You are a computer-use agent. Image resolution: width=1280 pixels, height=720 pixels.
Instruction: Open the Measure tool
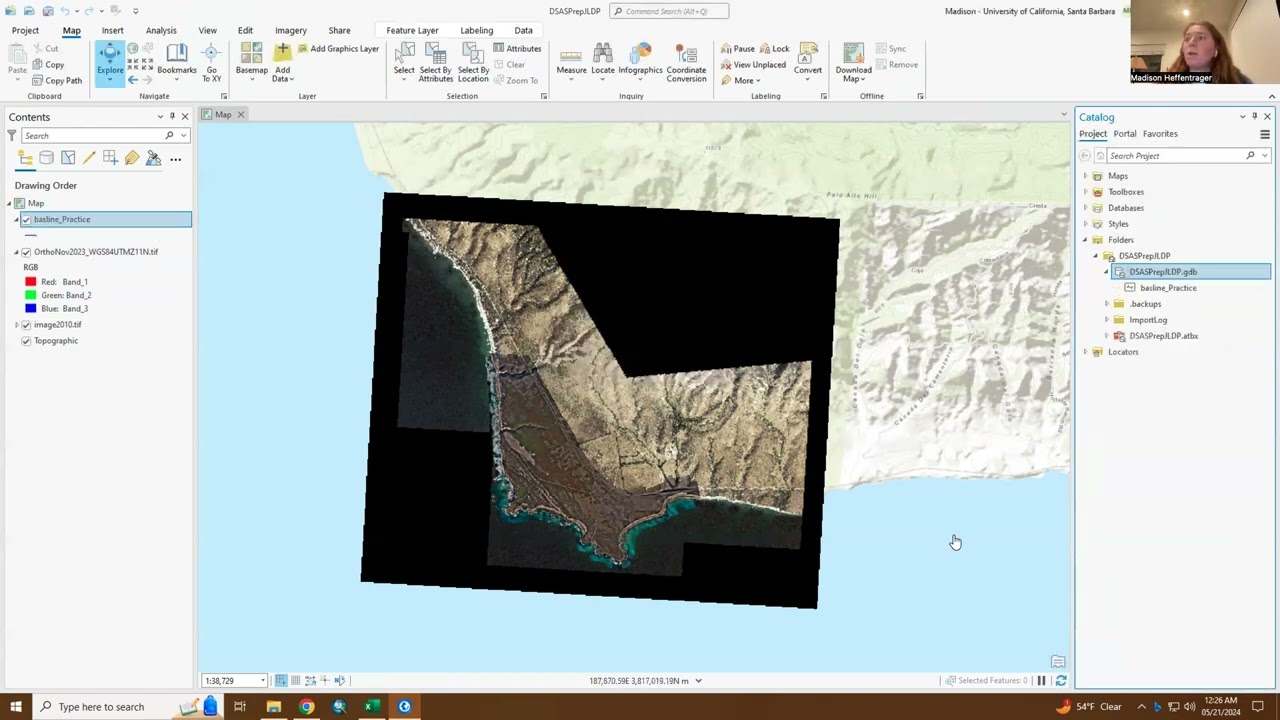(571, 60)
